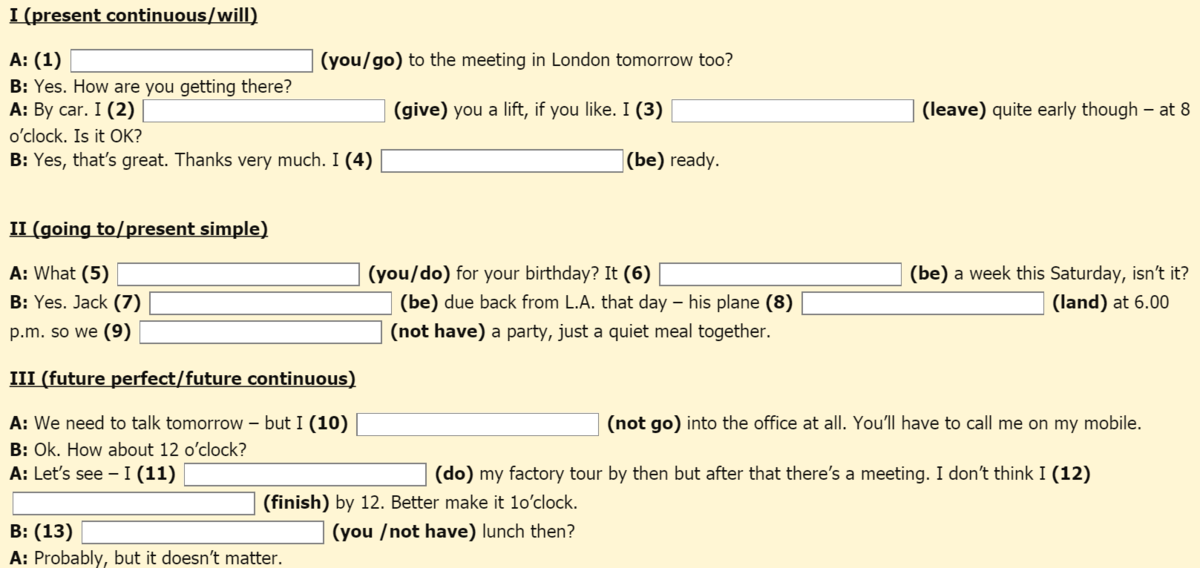The height and width of the screenshot is (568, 1200).
Task: Click blank (11) before '(do) my factory tour'
Action: pos(305,474)
